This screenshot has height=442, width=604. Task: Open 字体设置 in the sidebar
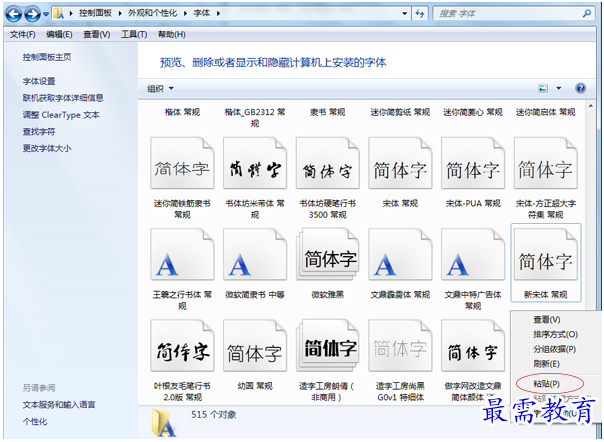39,81
